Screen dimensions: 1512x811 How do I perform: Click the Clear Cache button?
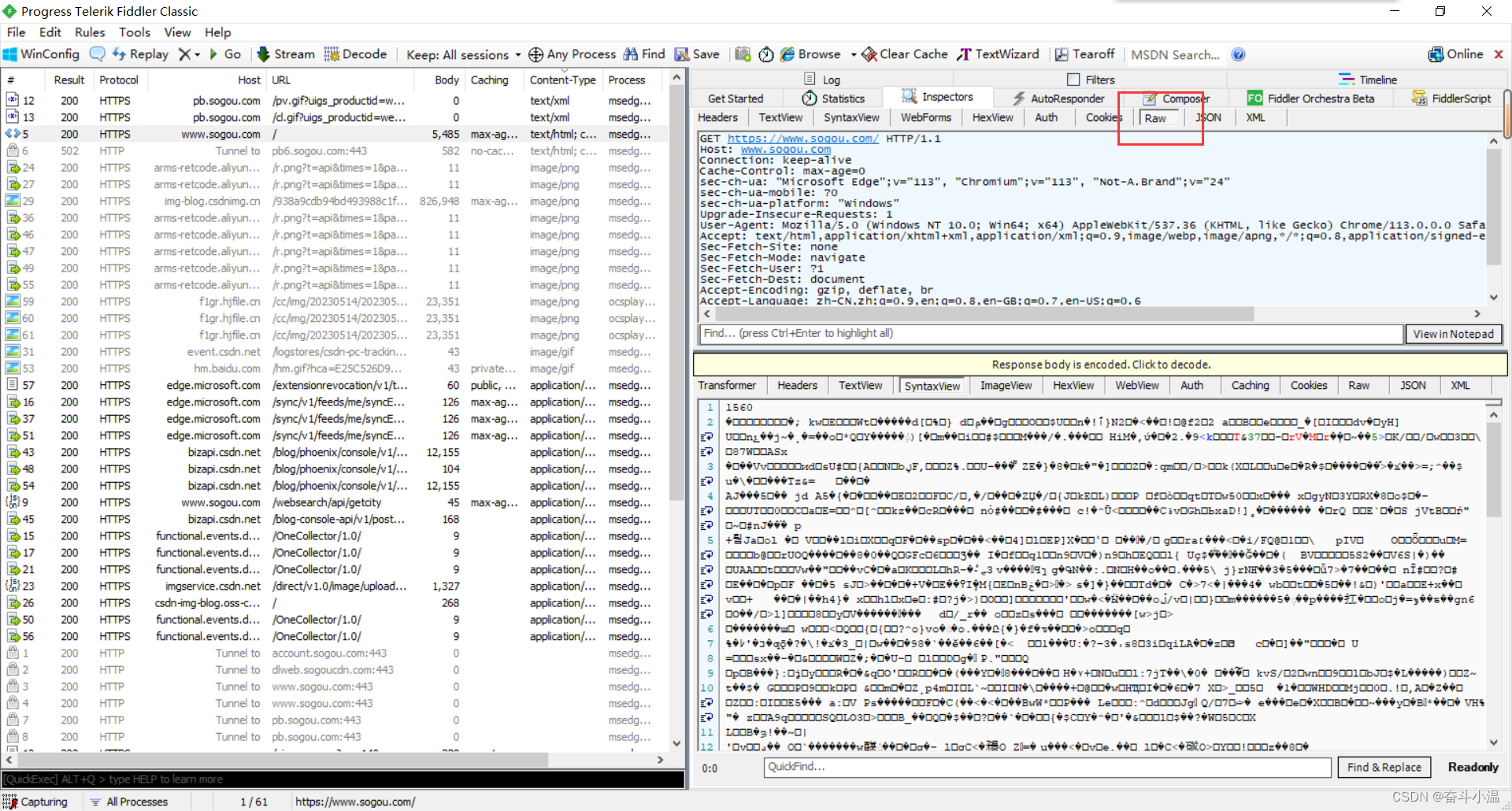[x=905, y=54]
